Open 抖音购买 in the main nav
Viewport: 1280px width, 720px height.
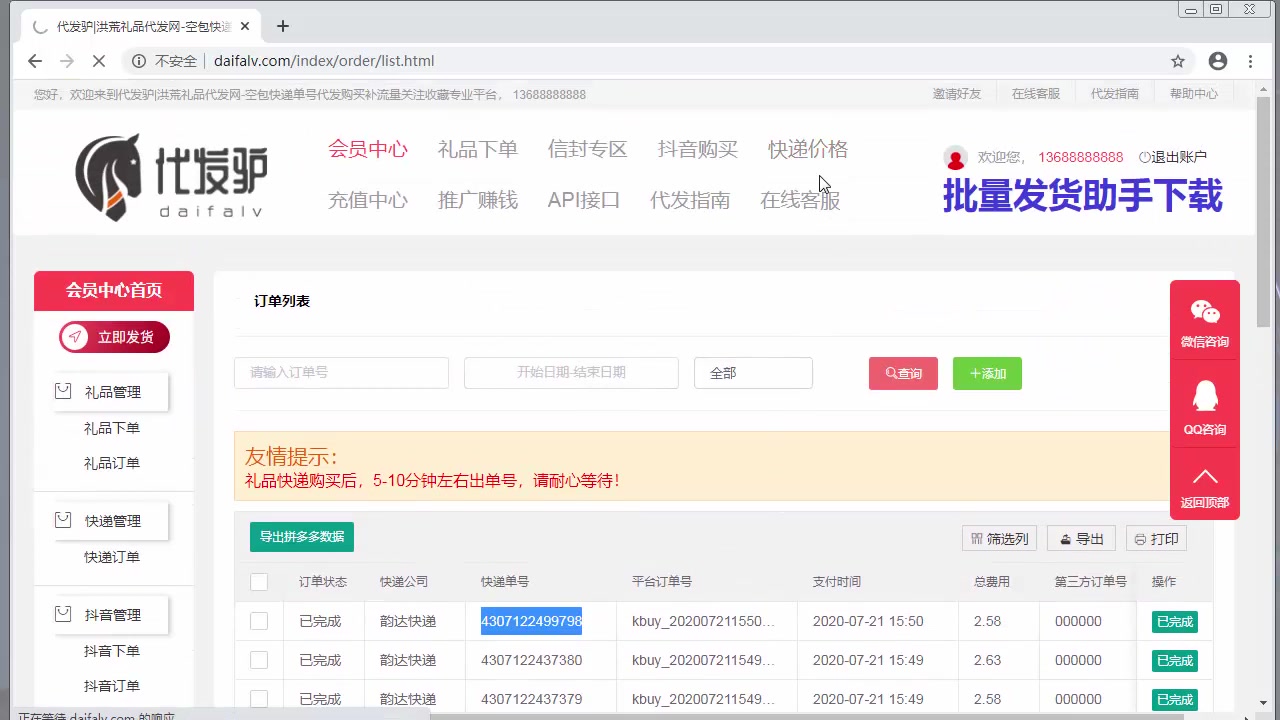click(x=698, y=149)
